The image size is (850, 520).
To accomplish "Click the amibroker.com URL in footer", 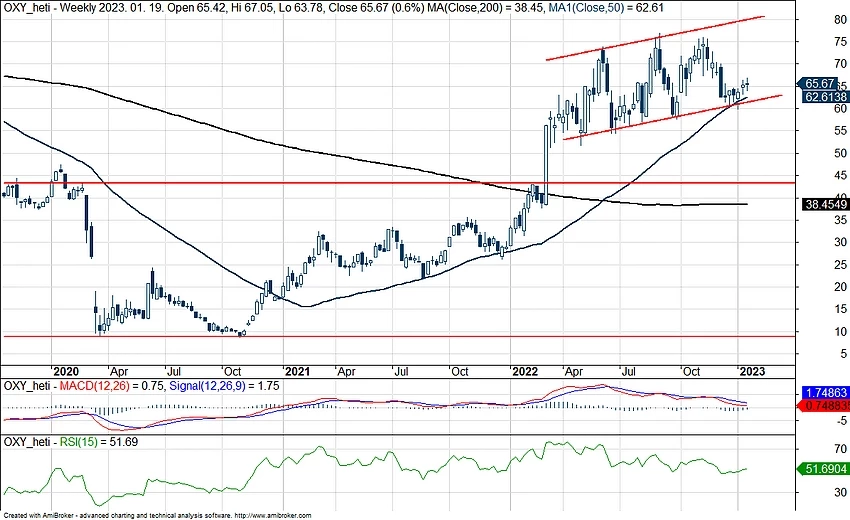I will [x=273, y=516].
